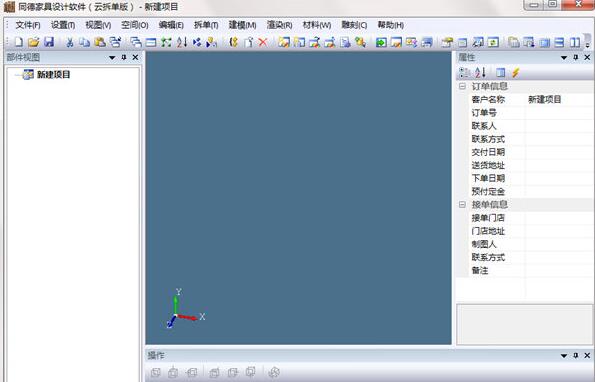Viewport: 595px width, 382px height.
Task: Open the 编辑(E) menu
Action: [171, 25]
